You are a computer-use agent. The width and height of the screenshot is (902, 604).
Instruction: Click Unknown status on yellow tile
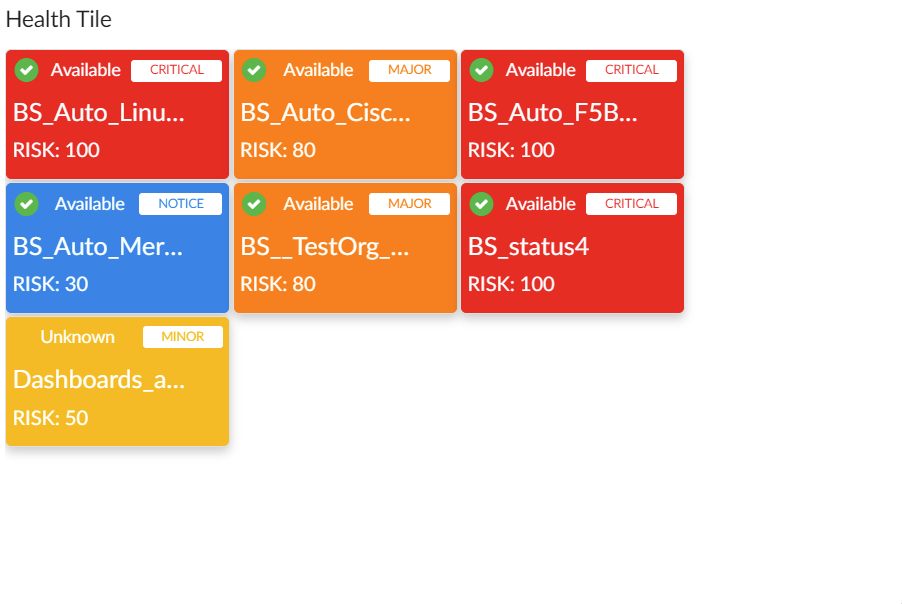click(77, 337)
